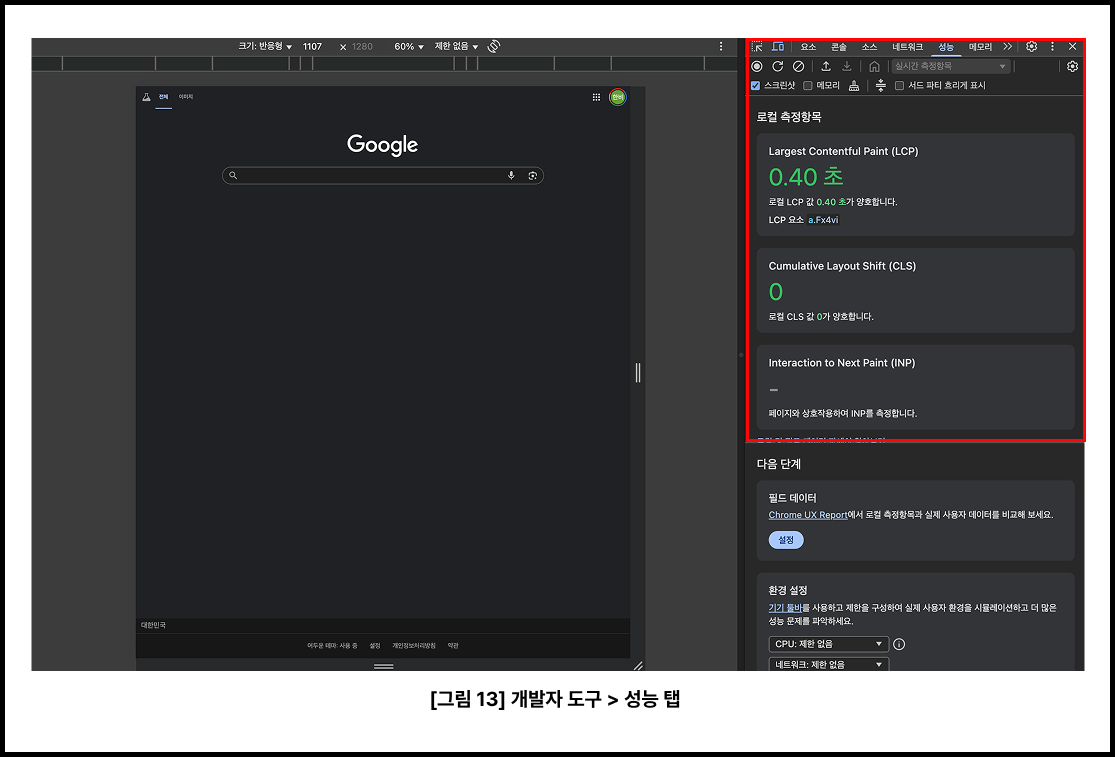Close the DevTools panel
This screenshot has width=1115, height=757.
(1072, 46)
